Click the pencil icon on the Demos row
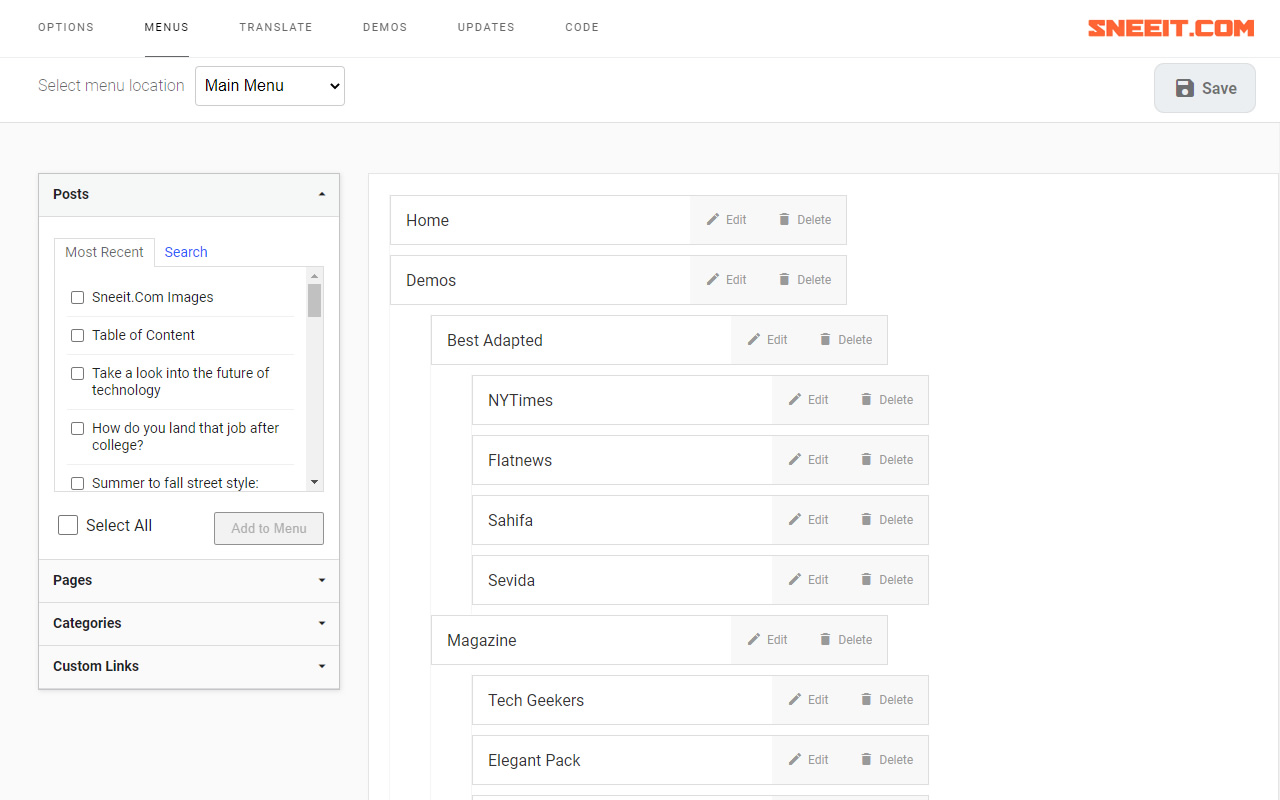 713,280
